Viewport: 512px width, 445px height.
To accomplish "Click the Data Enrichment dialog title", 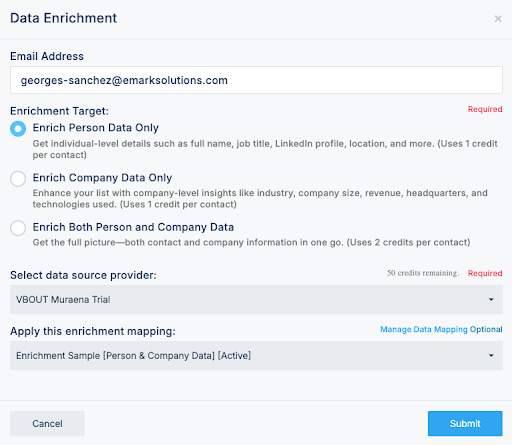I will (64, 18).
